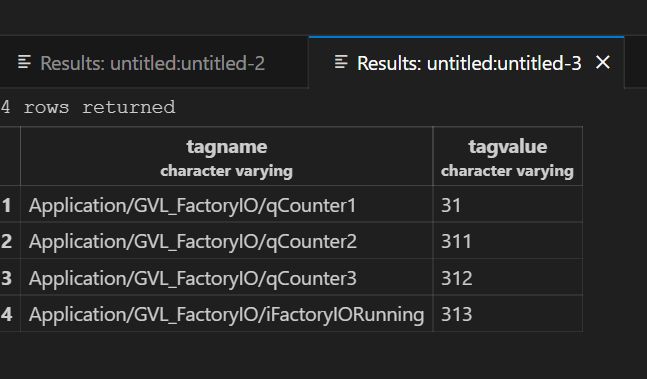Click the qCounter1 tagname cell

227,204
